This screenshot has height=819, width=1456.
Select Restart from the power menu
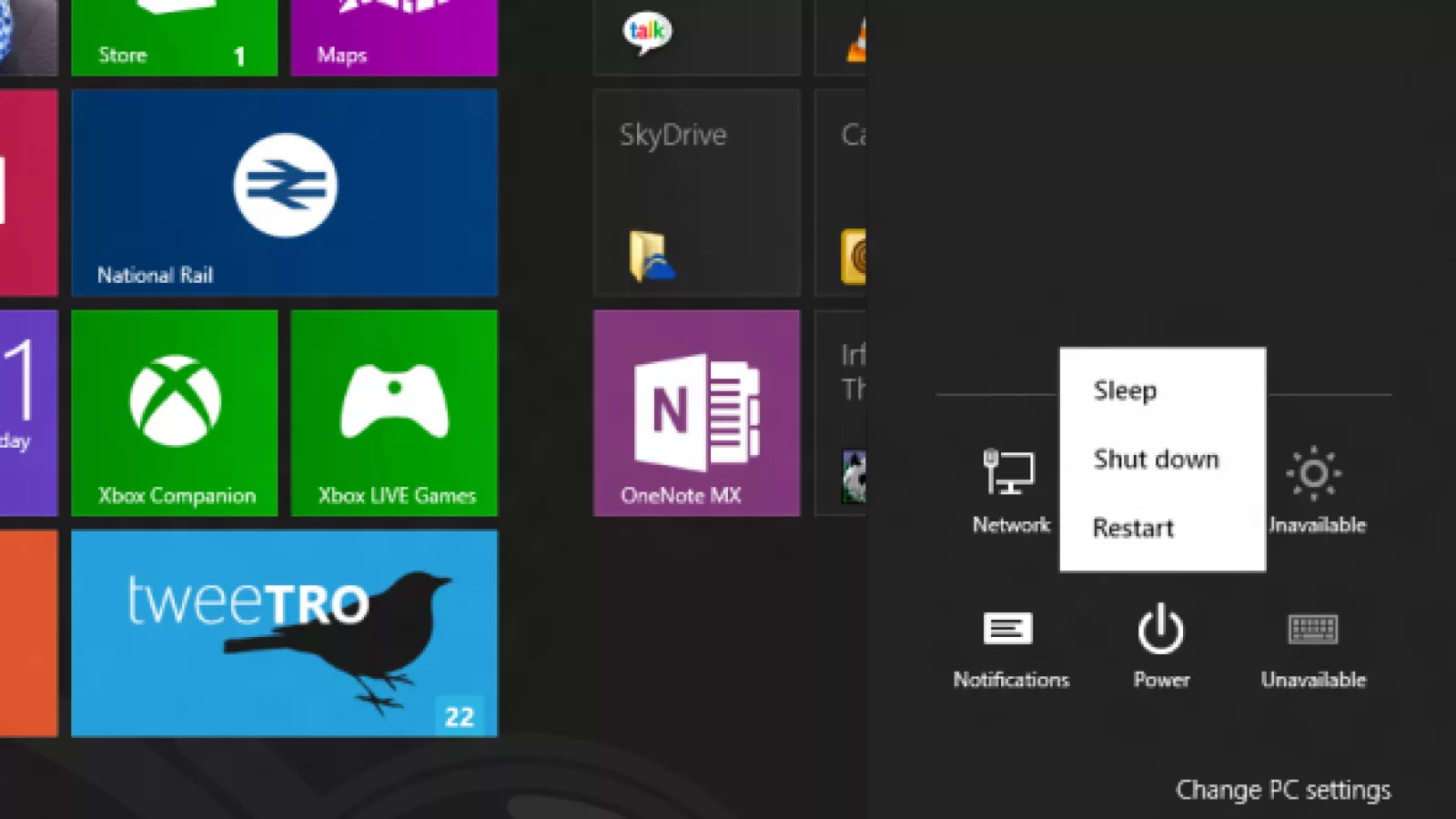[1134, 528]
